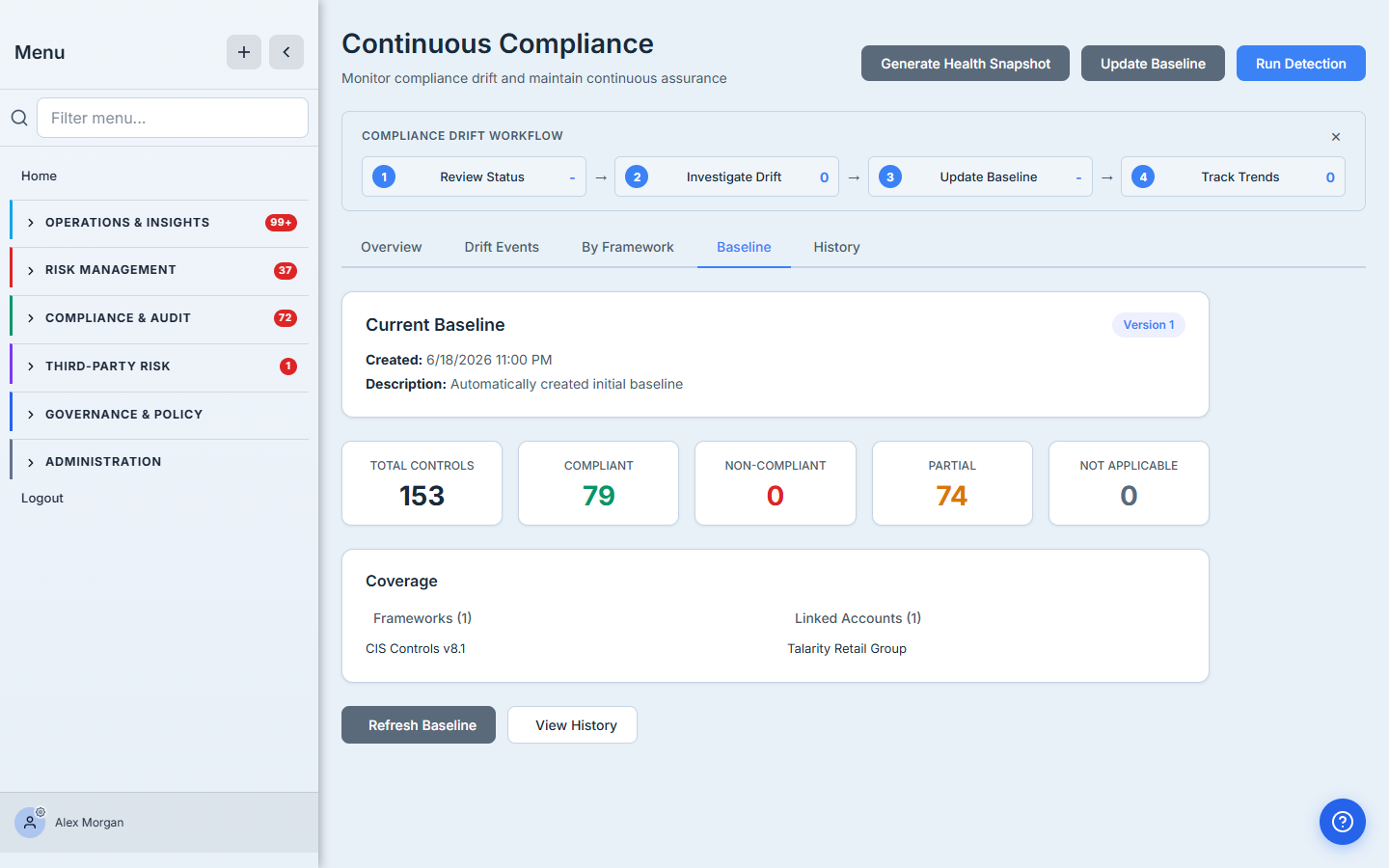Expand Compliance & Audit chevron

[31, 318]
